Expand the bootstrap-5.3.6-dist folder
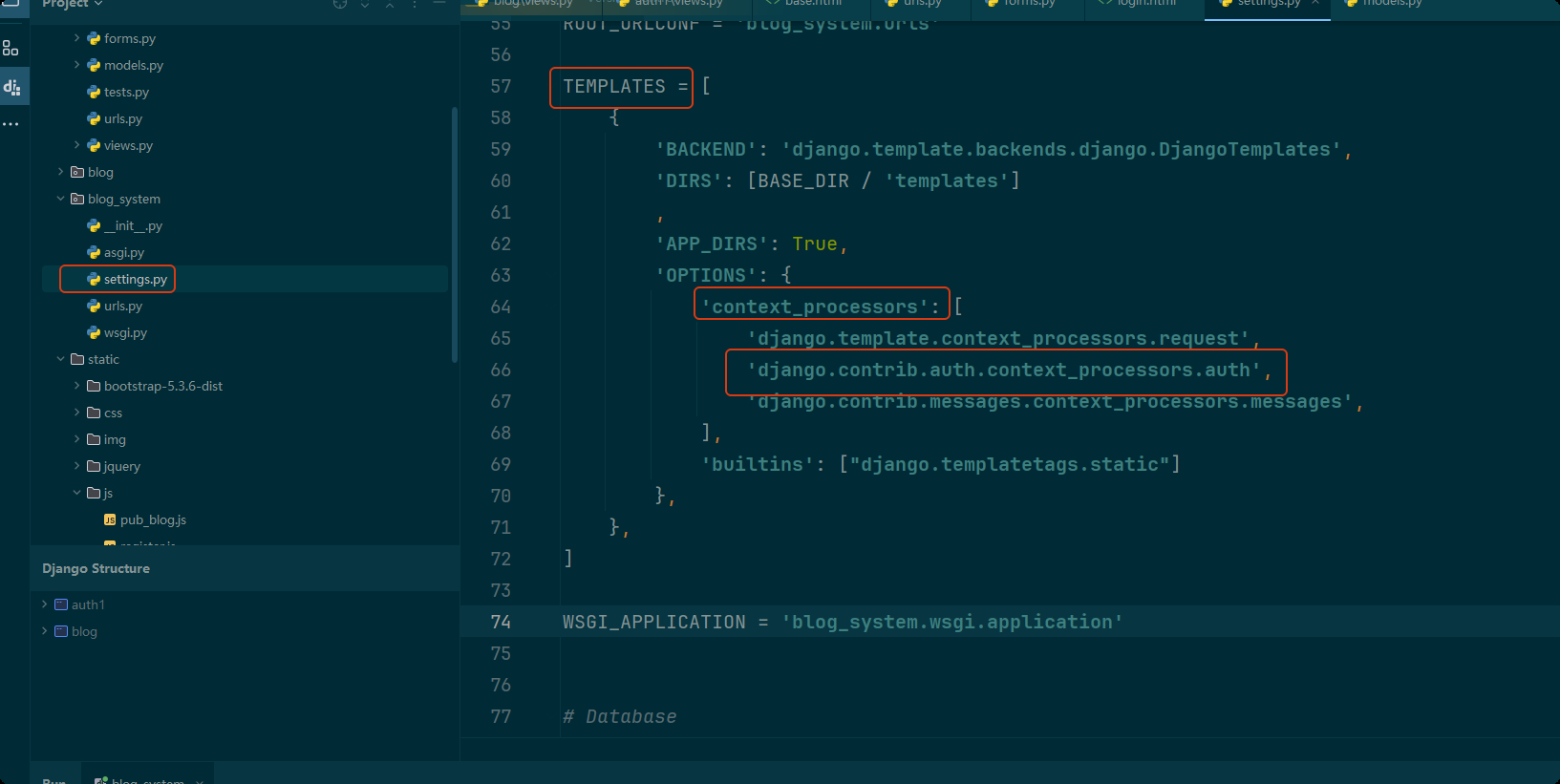Viewport: 1560px width, 784px height. click(x=77, y=386)
